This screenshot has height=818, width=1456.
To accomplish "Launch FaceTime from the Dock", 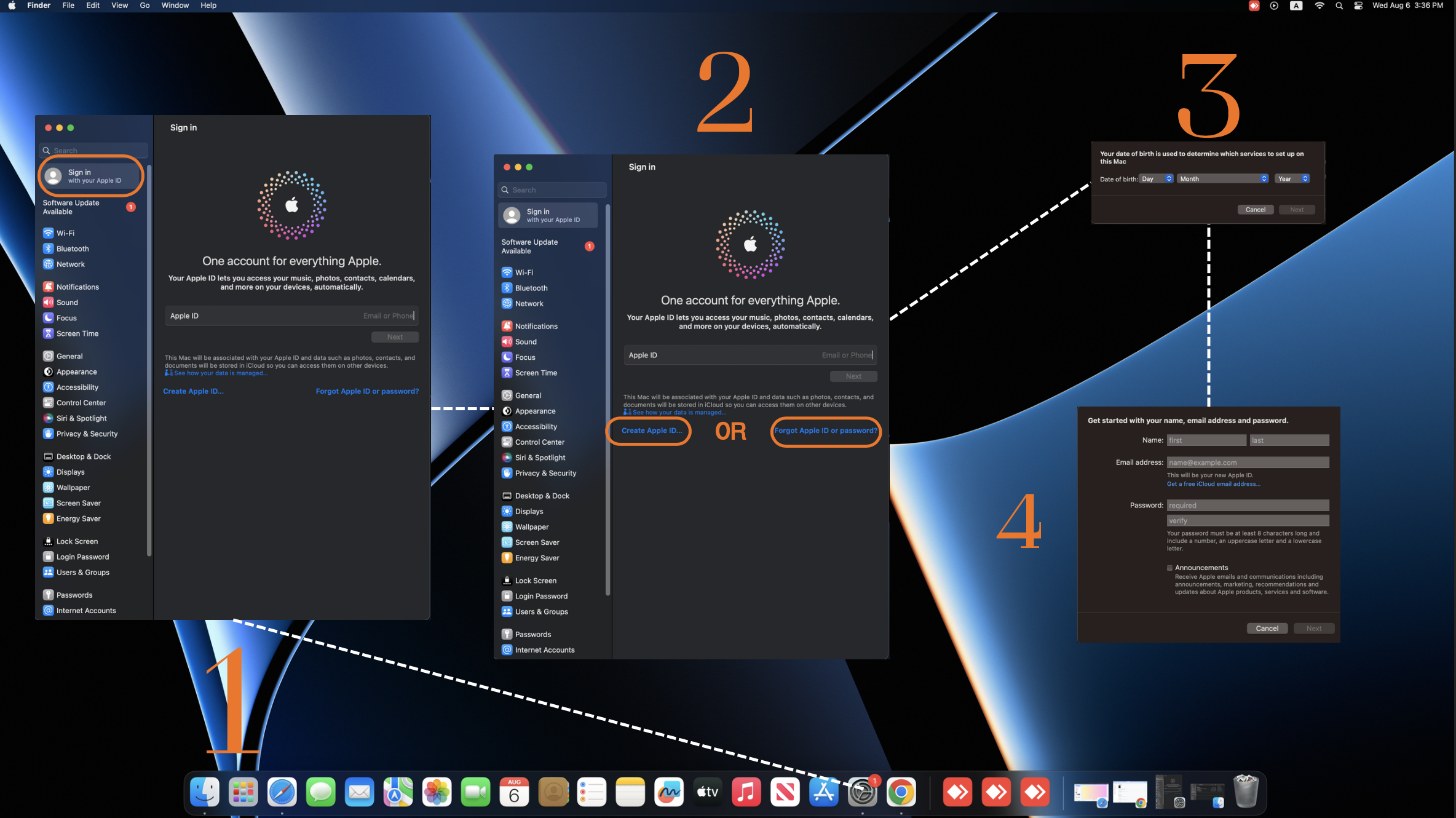I will (476, 792).
